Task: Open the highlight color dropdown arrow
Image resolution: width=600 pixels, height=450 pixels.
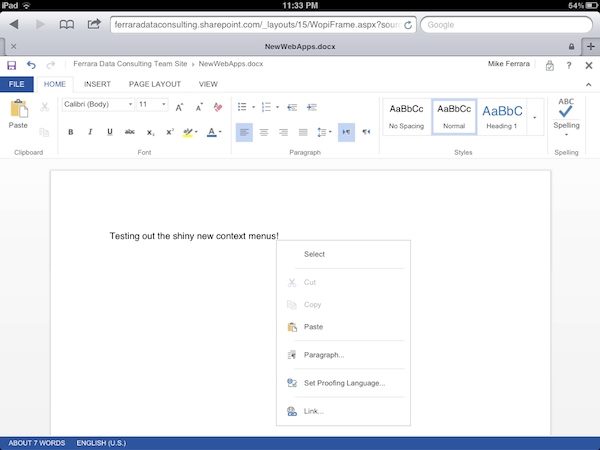Action: click(x=196, y=132)
